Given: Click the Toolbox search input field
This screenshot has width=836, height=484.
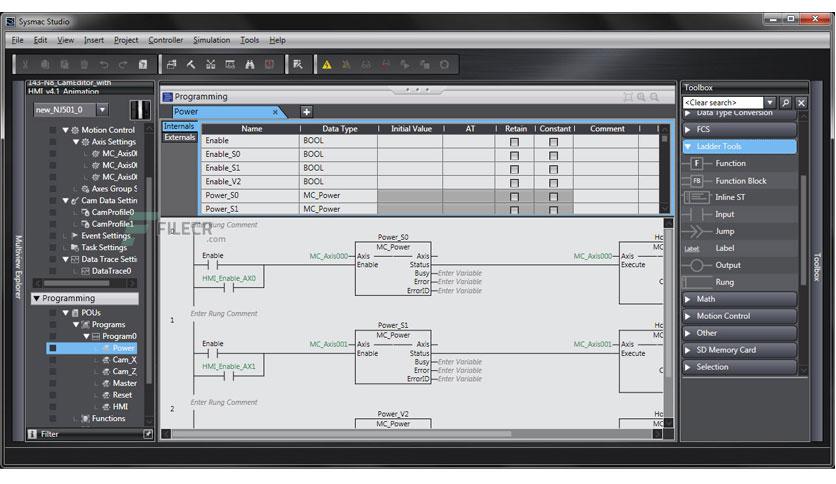Looking at the screenshot, I should (x=723, y=102).
